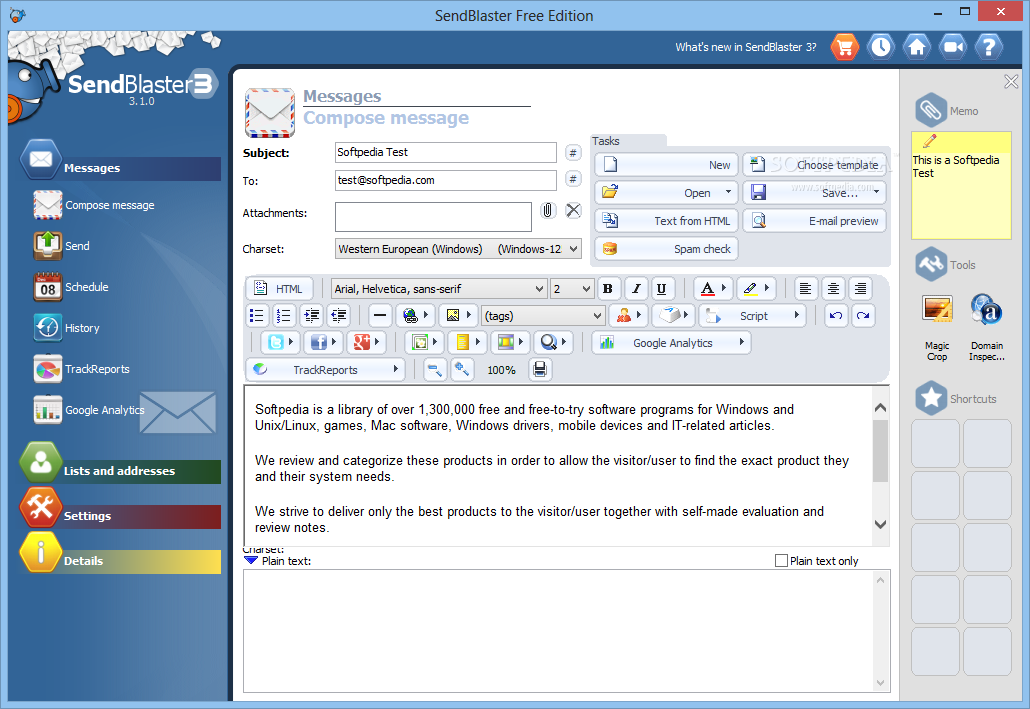Viewport: 1030px width, 709px height.
Task: Redo the last edit
Action: pos(863,316)
